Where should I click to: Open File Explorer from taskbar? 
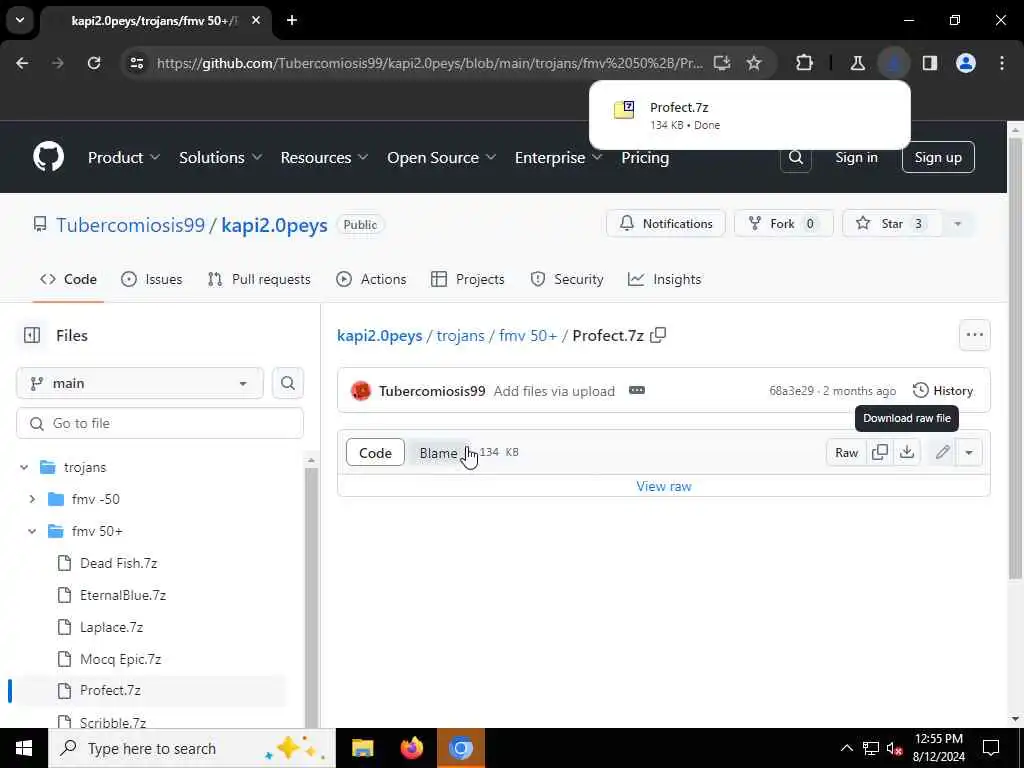coord(362,748)
